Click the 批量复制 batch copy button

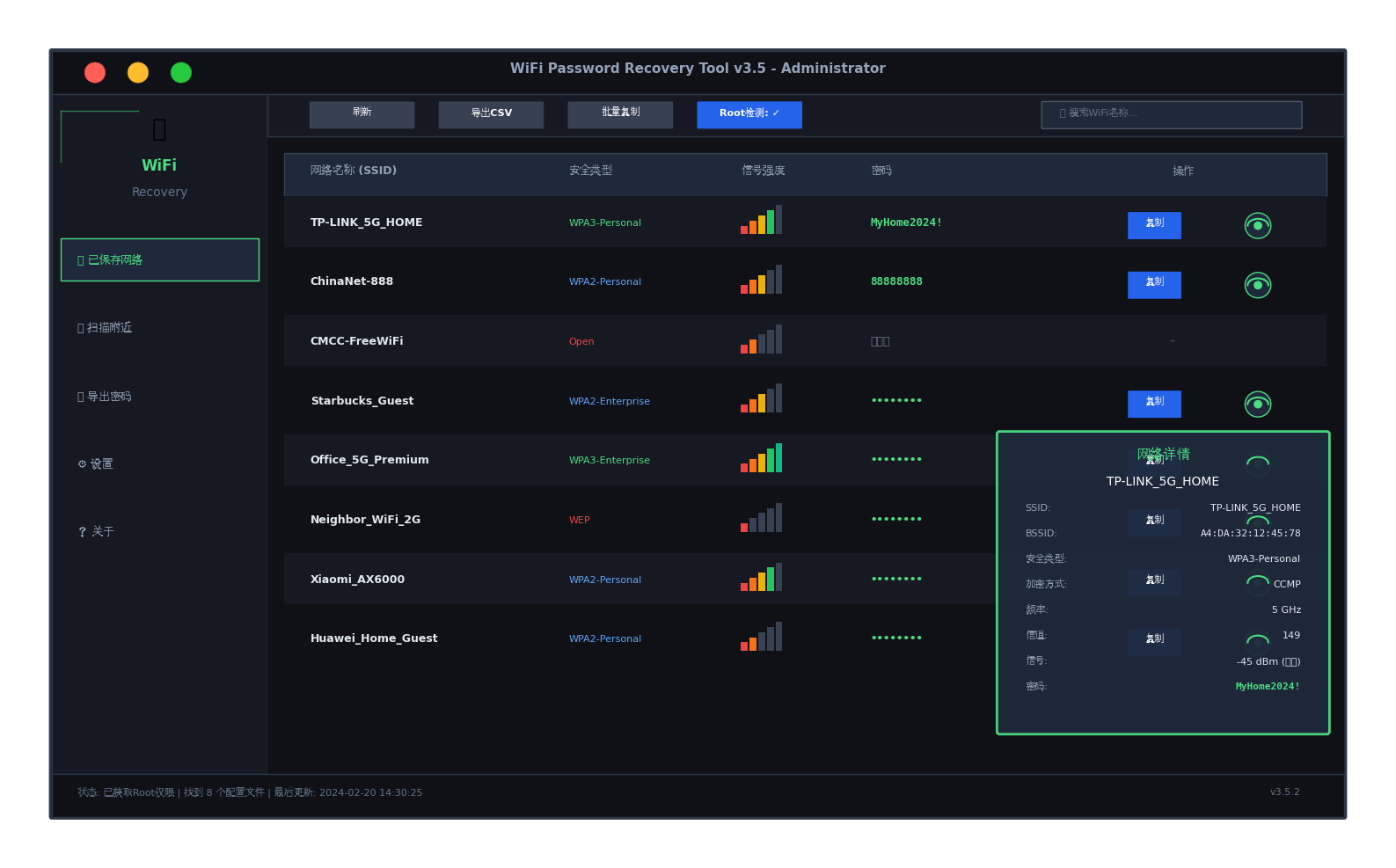620,114
